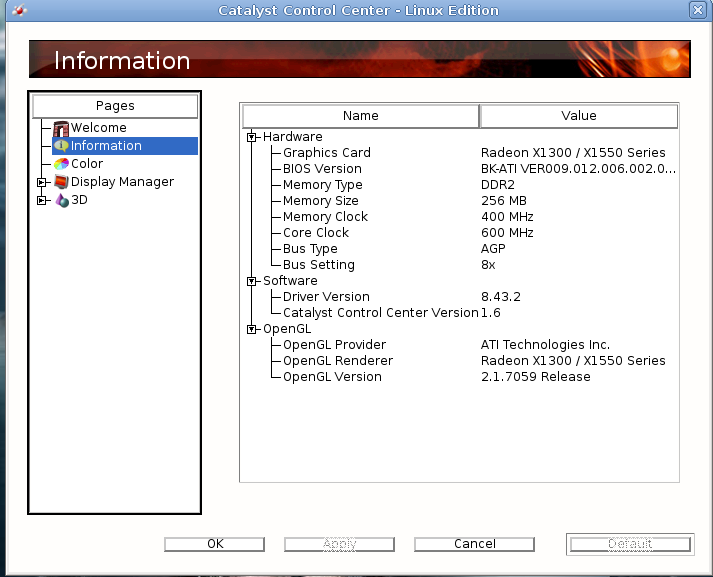Click the Default button
This screenshot has height=577, width=713.
[x=630, y=544]
